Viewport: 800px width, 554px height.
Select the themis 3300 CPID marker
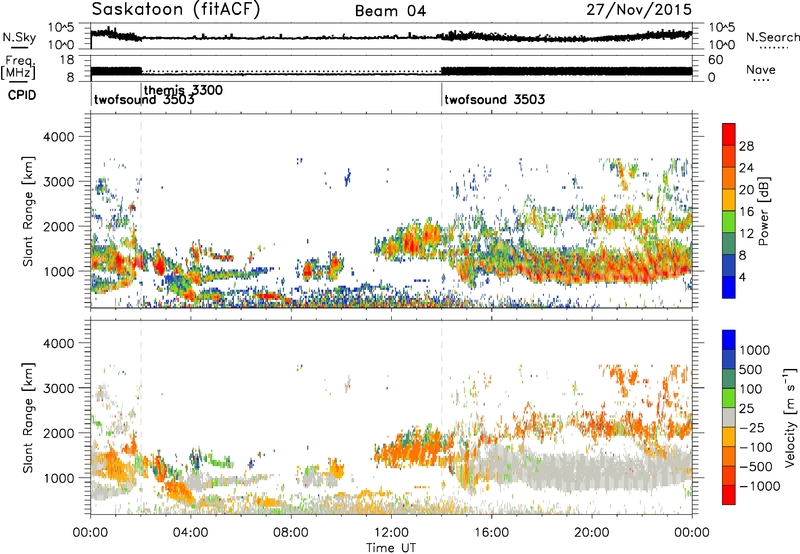coord(183,90)
